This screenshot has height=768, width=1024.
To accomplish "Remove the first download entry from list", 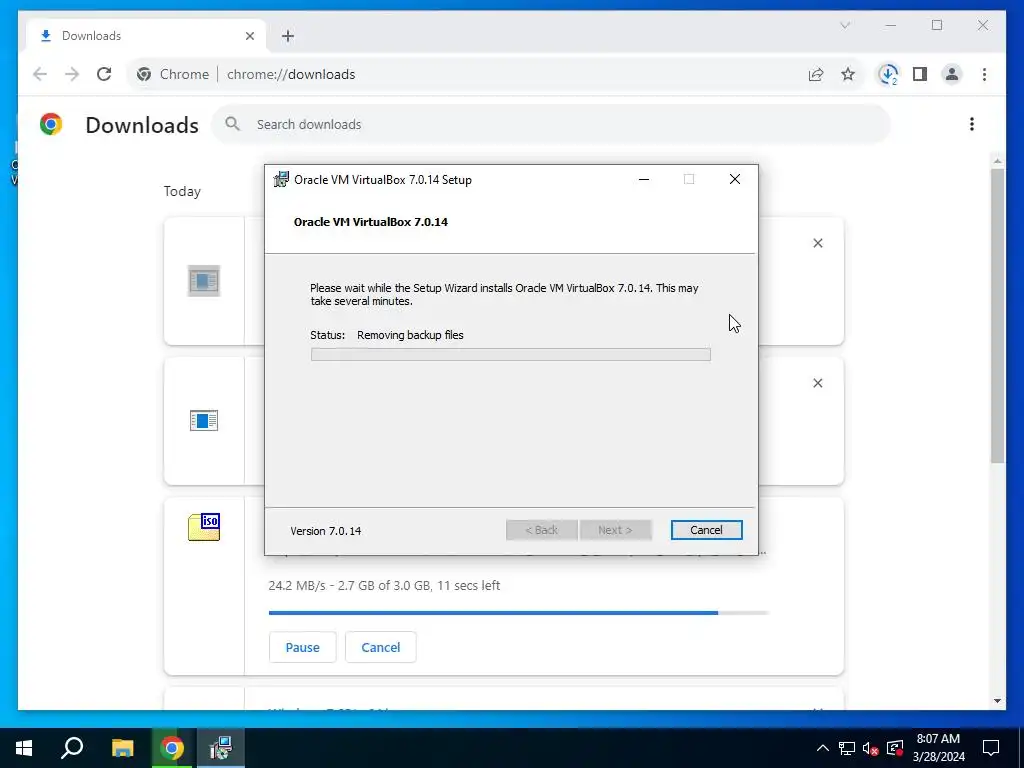I will tap(818, 243).
